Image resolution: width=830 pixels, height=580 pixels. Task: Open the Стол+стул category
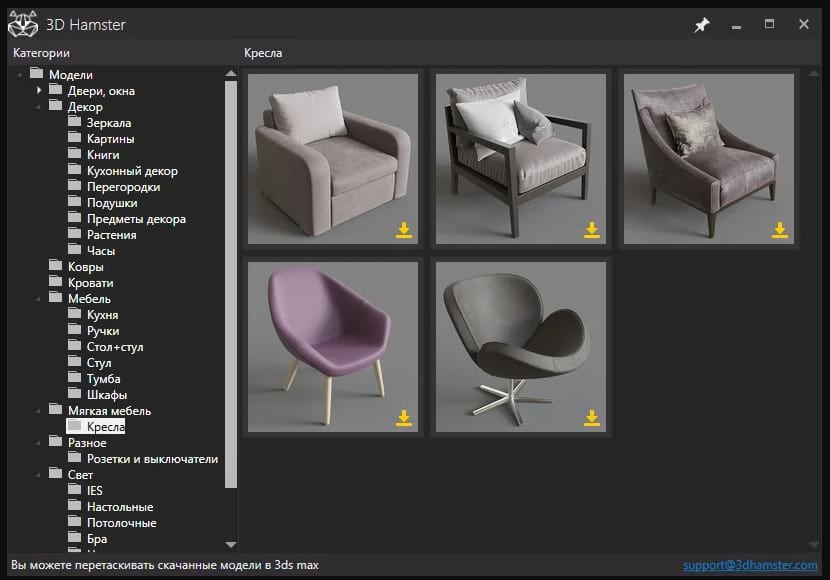[x=115, y=347]
